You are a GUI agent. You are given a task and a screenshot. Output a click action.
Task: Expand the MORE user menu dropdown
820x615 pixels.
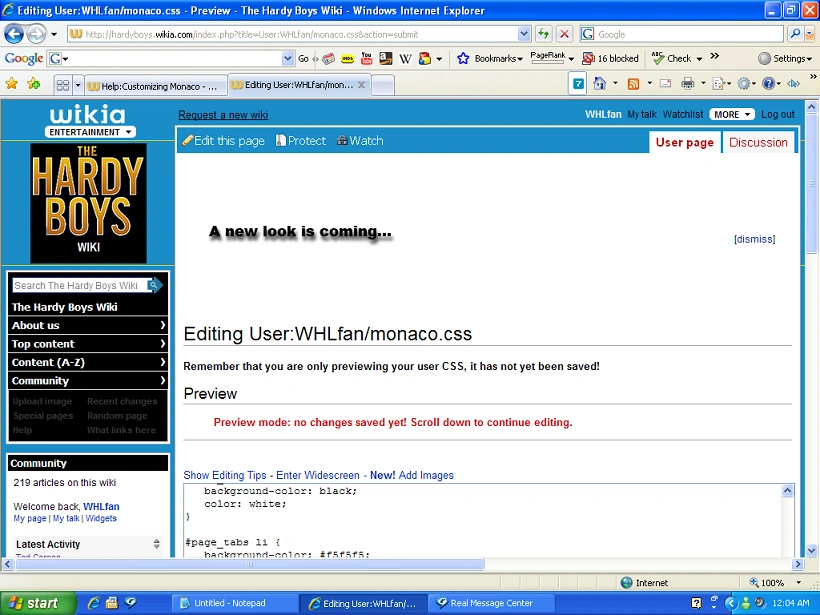pos(732,115)
